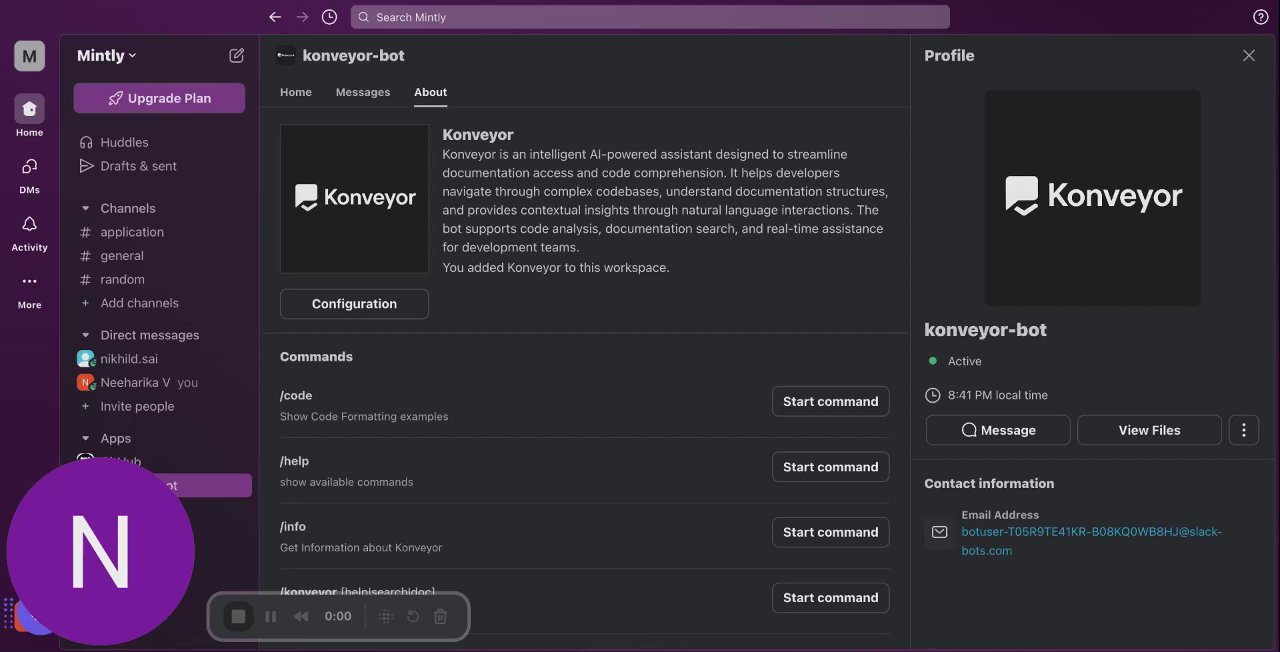Image resolution: width=1280 pixels, height=652 pixels.
Task: Expand the Mintly workspace dropdown
Action: tap(106, 56)
